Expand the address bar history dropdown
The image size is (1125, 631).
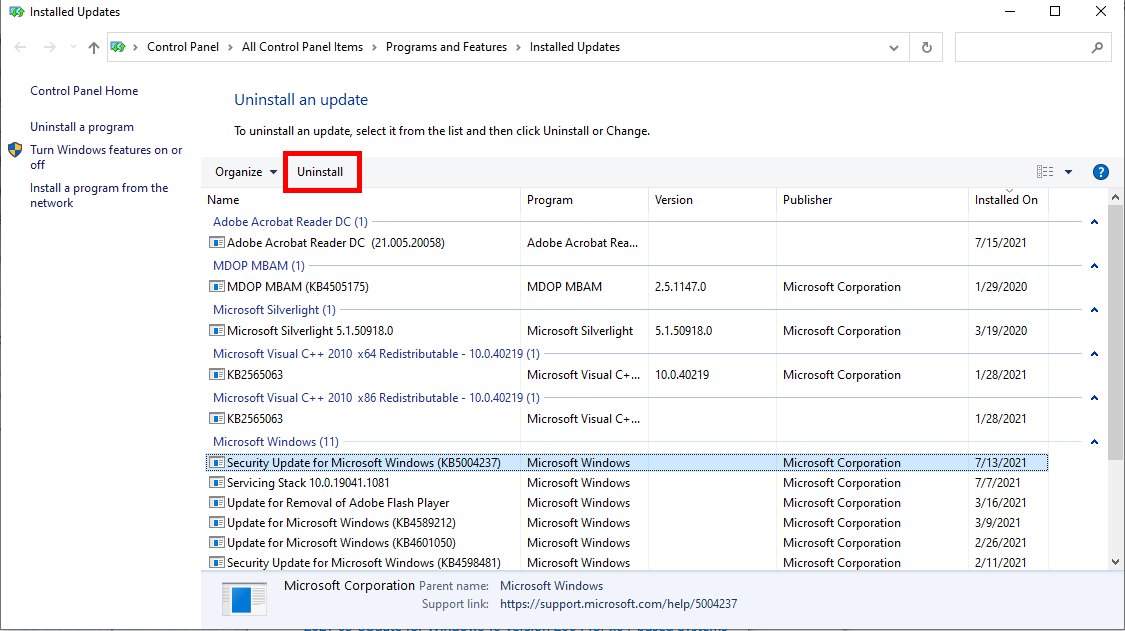click(x=893, y=48)
